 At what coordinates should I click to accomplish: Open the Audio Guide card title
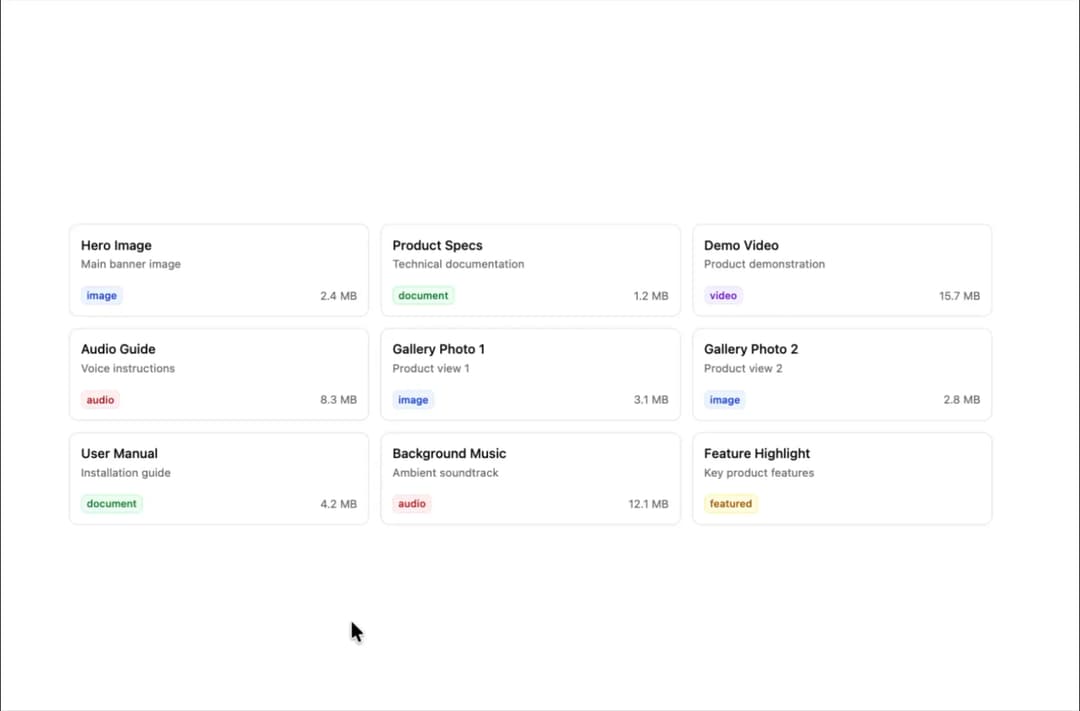118,349
